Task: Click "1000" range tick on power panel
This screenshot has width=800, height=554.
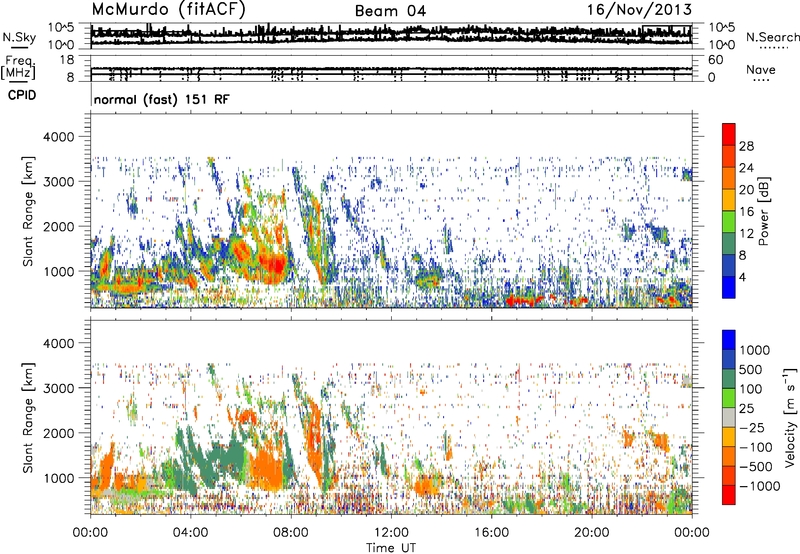Action: [58, 271]
